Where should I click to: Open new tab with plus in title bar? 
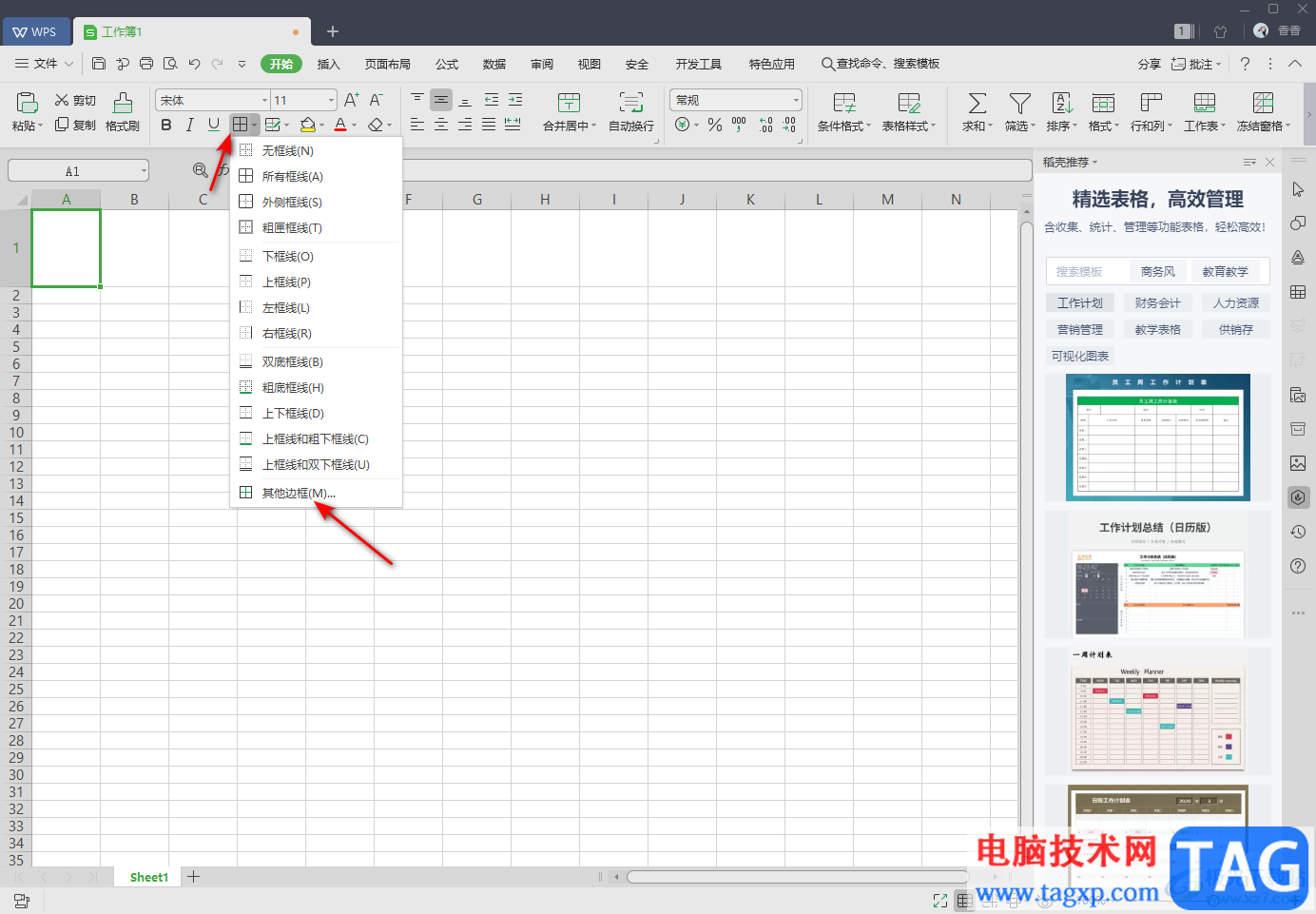click(x=332, y=31)
